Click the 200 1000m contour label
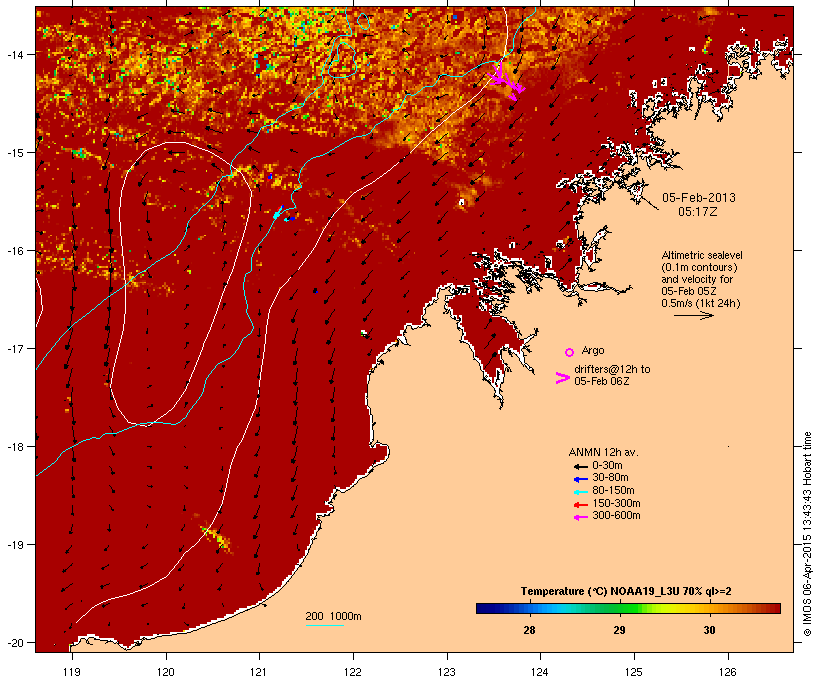This screenshot has width=820, height=680. (x=333, y=616)
